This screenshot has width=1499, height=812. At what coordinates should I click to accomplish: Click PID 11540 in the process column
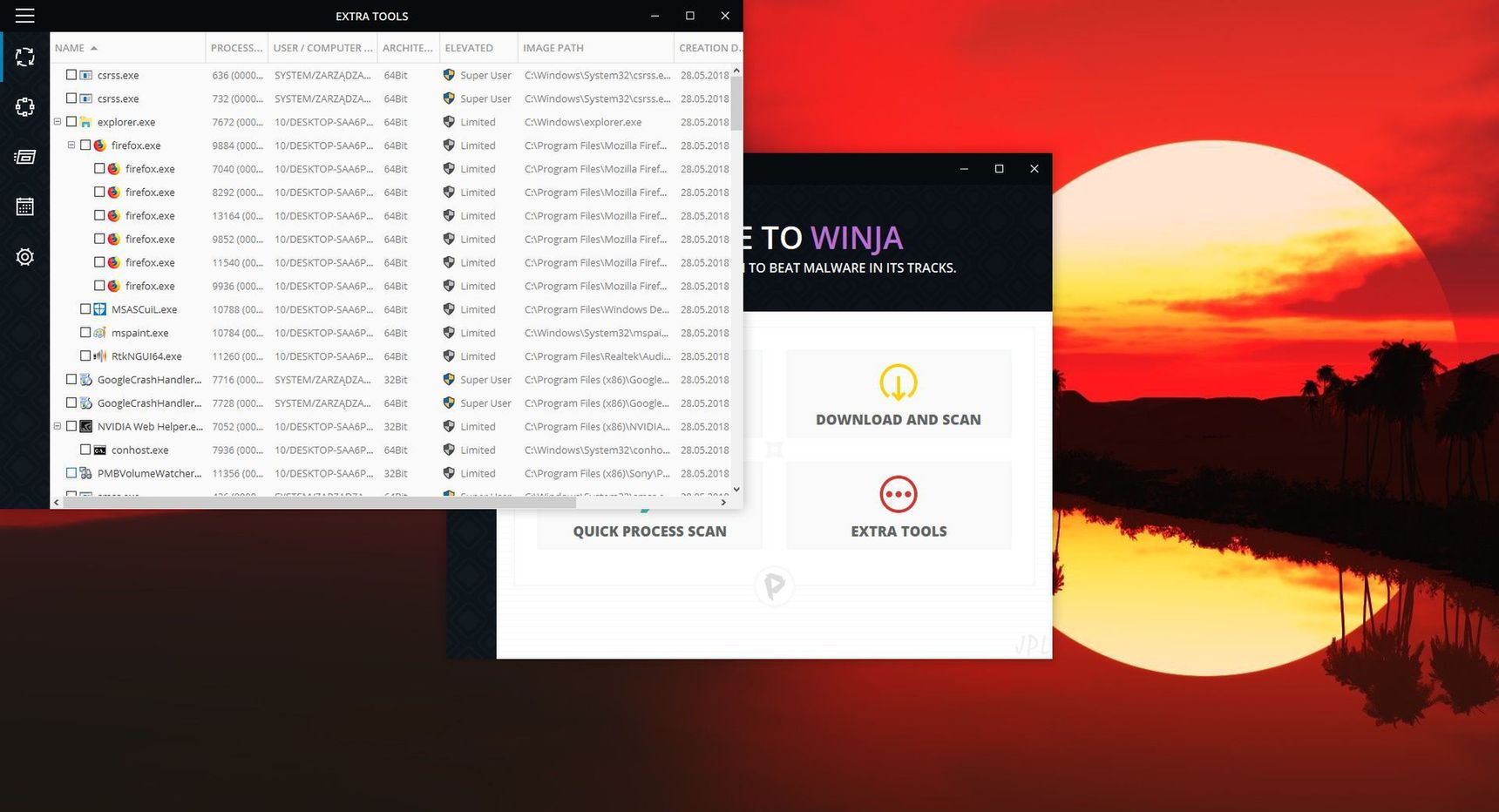(x=237, y=262)
